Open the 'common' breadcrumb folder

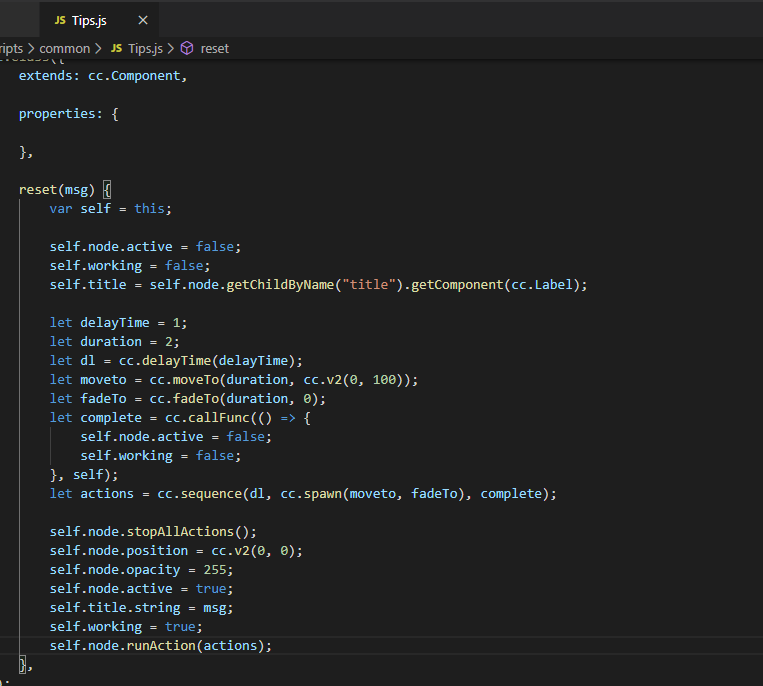pos(65,49)
